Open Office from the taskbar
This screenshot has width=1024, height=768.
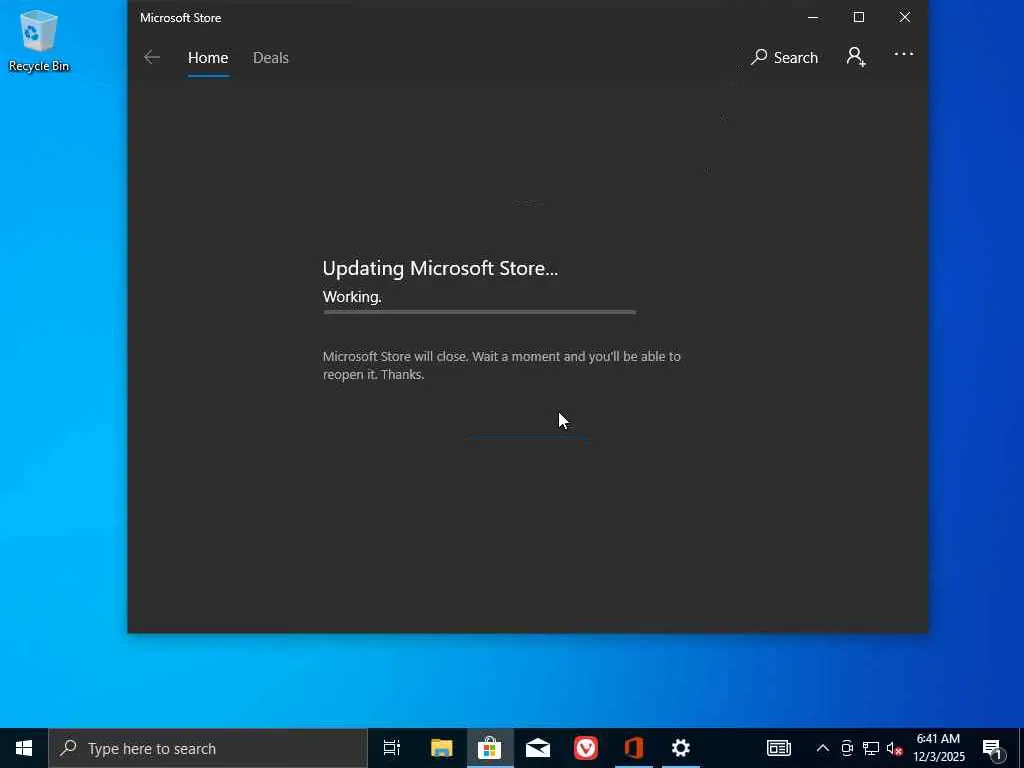pos(633,748)
